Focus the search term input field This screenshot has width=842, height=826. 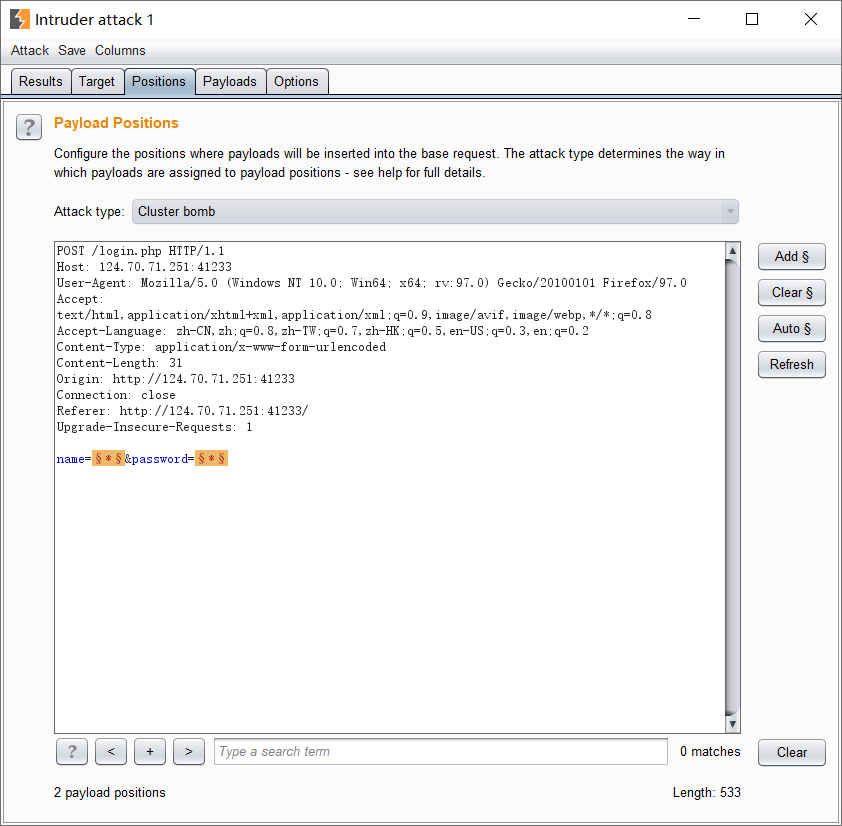pyautogui.click(x=440, y=751)
